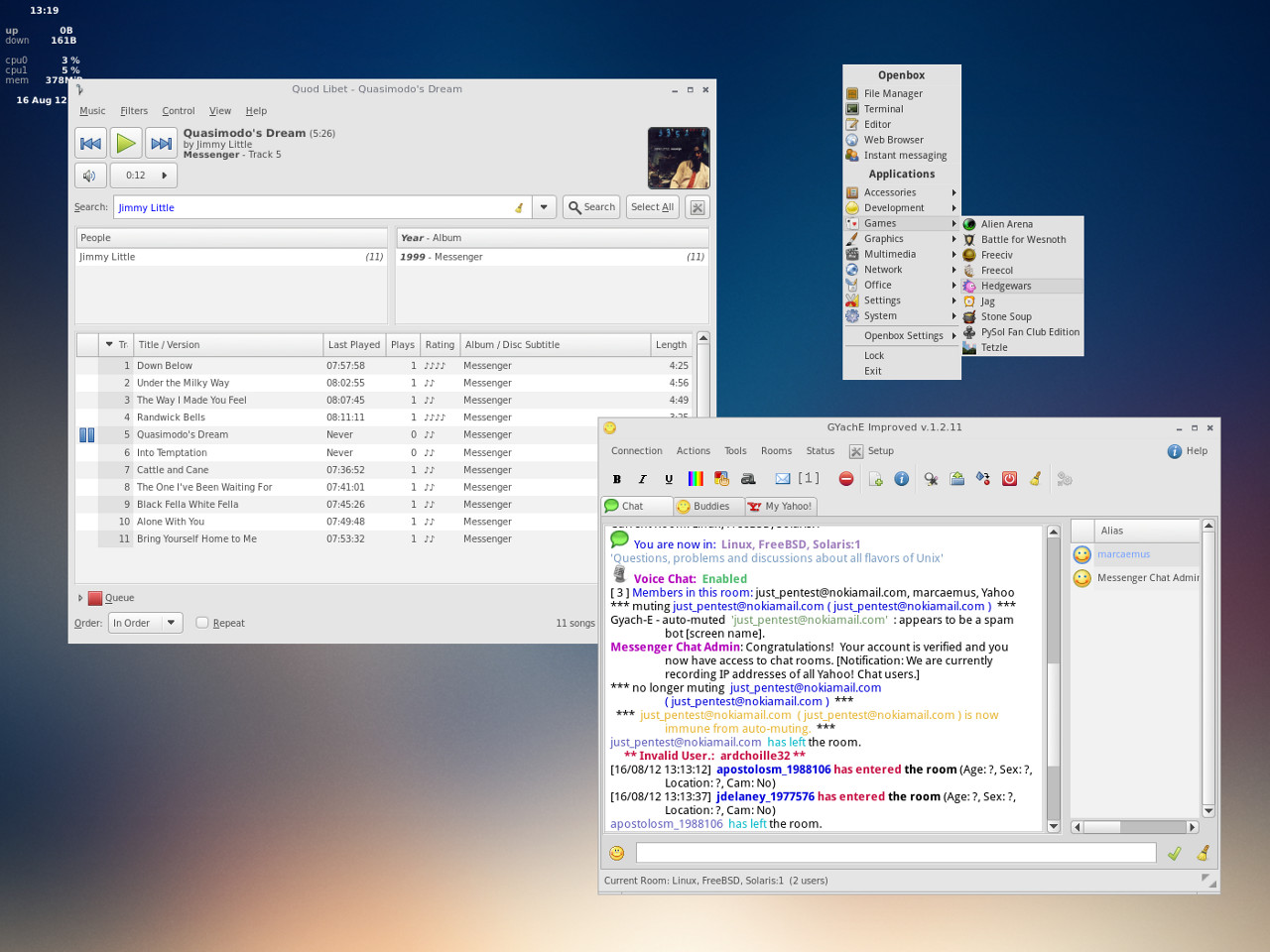The height and width of the screenshot is (952, 1270).
Task: Click the mail envelope icon in GYachE
Action: point(783,479)
